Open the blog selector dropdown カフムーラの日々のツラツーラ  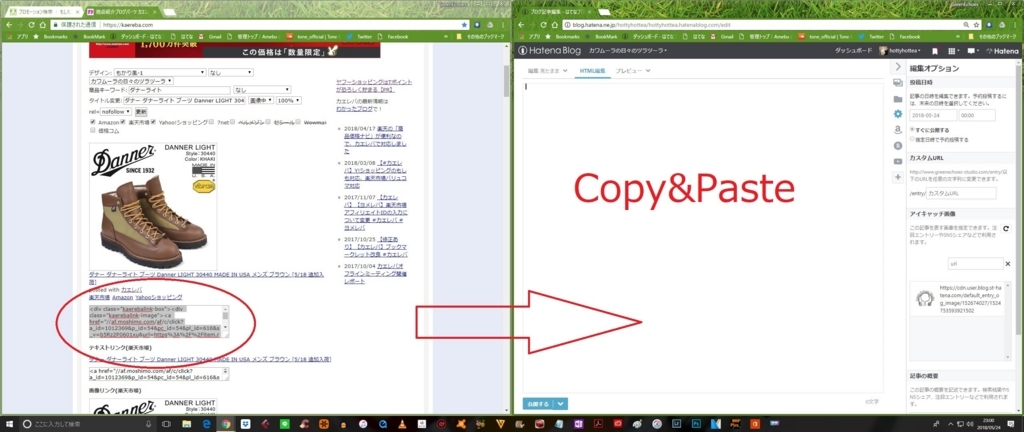[x=131, y=81]
